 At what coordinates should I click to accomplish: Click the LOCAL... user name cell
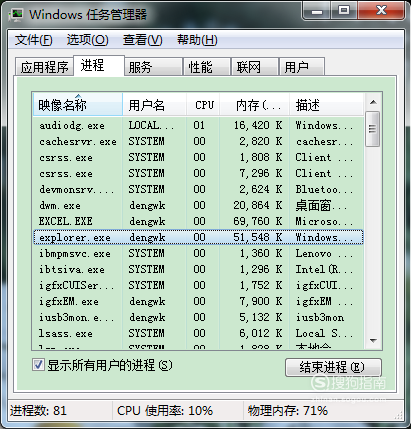tap(151, 125)
